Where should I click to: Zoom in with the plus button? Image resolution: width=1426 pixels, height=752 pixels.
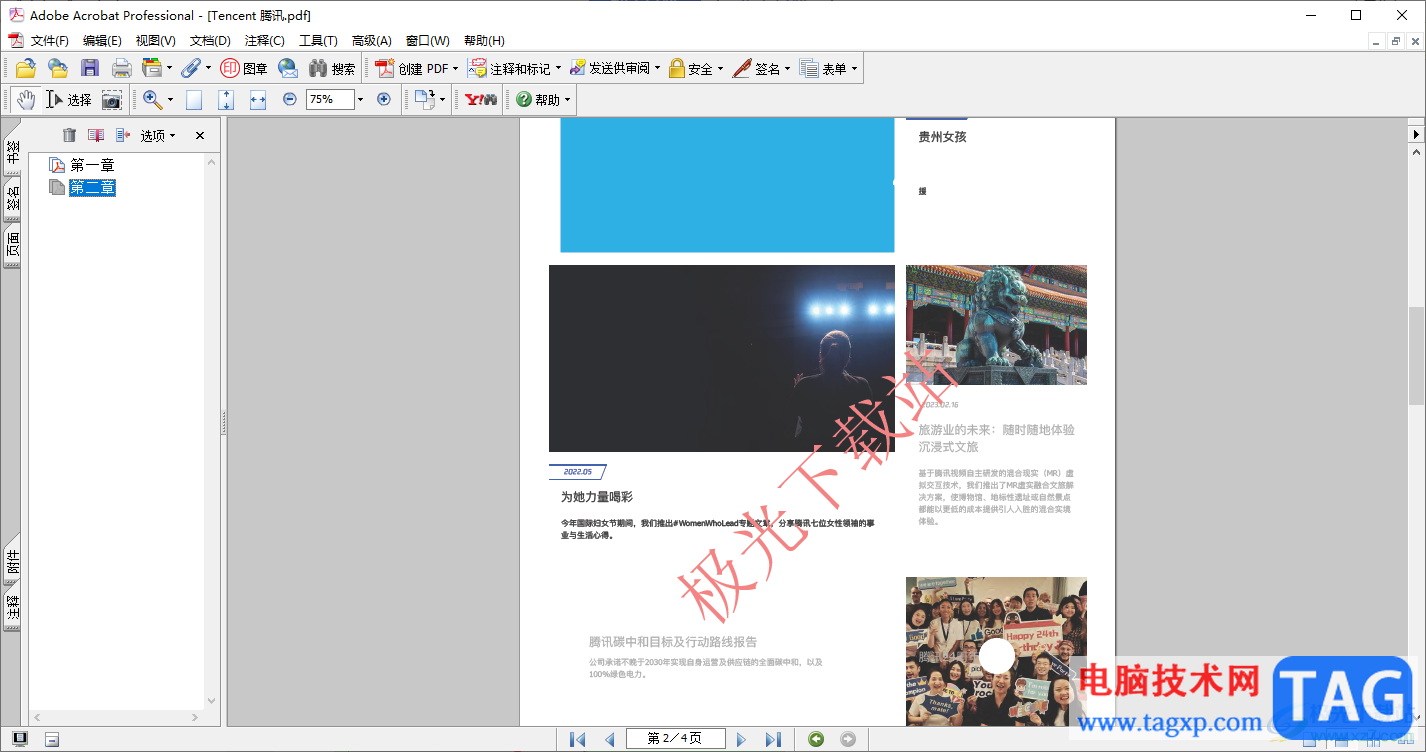point(383,99)
